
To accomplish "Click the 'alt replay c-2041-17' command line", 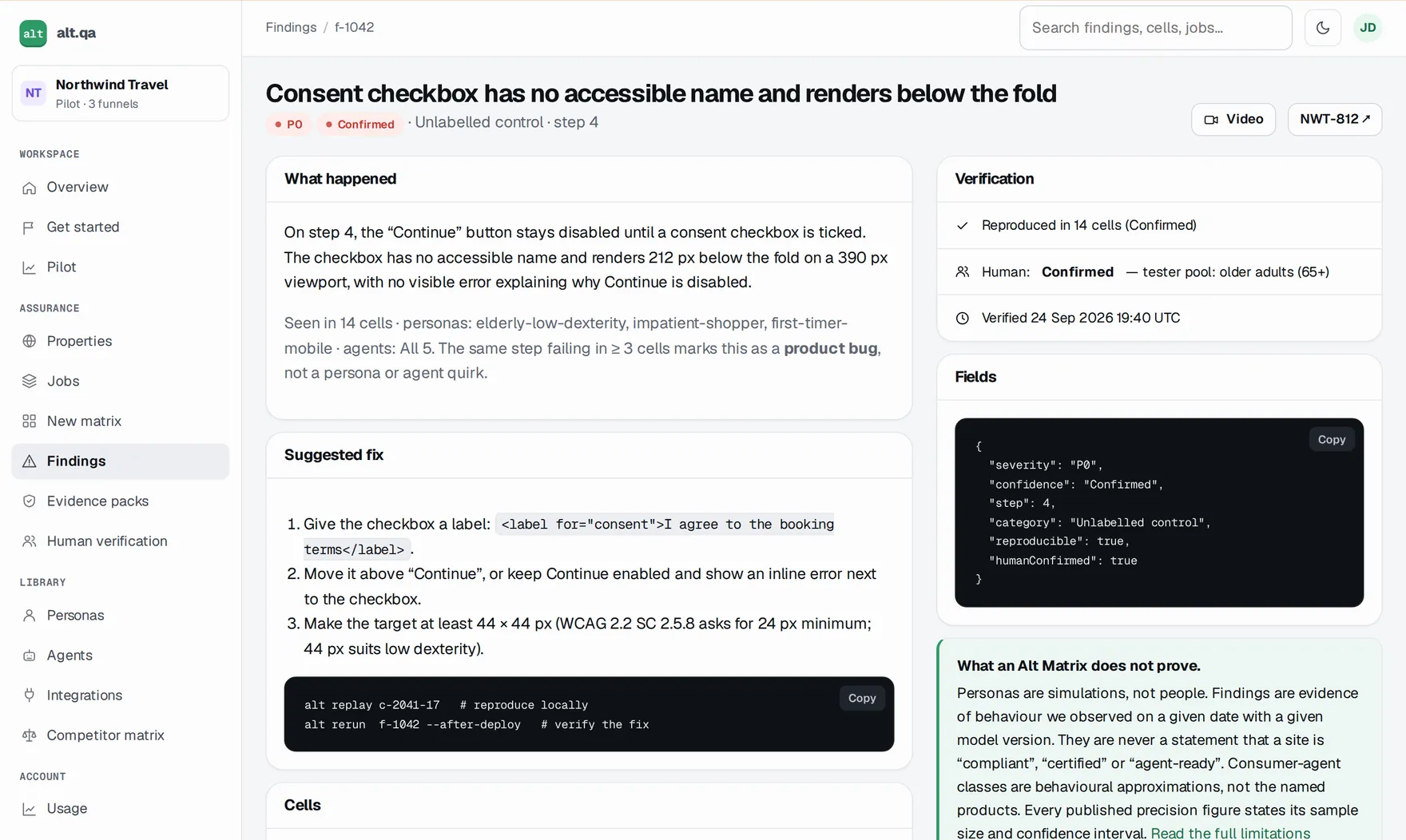I will click(446, 705).
